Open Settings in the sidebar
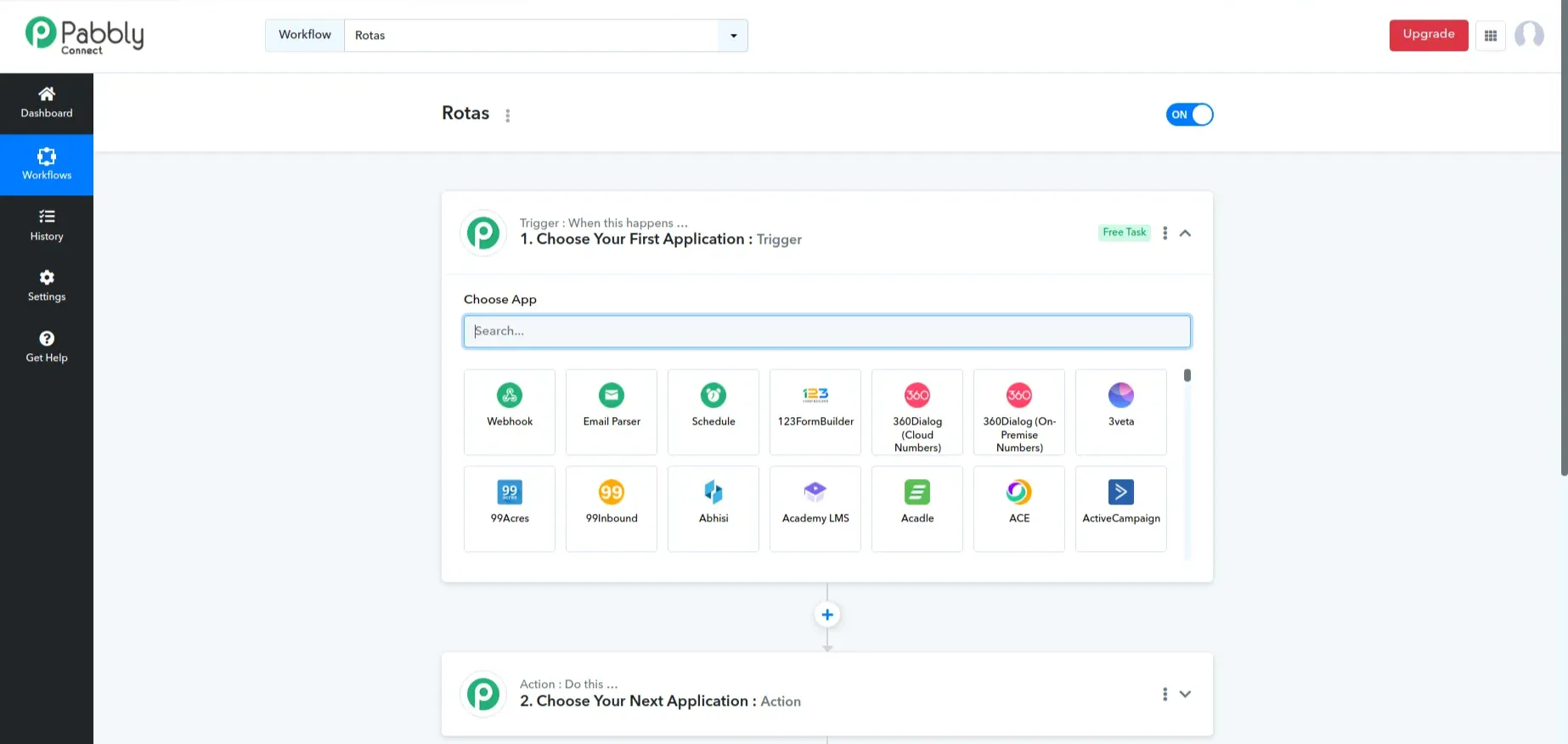The width and height of the screenshot is (1568, 744). 47,286
